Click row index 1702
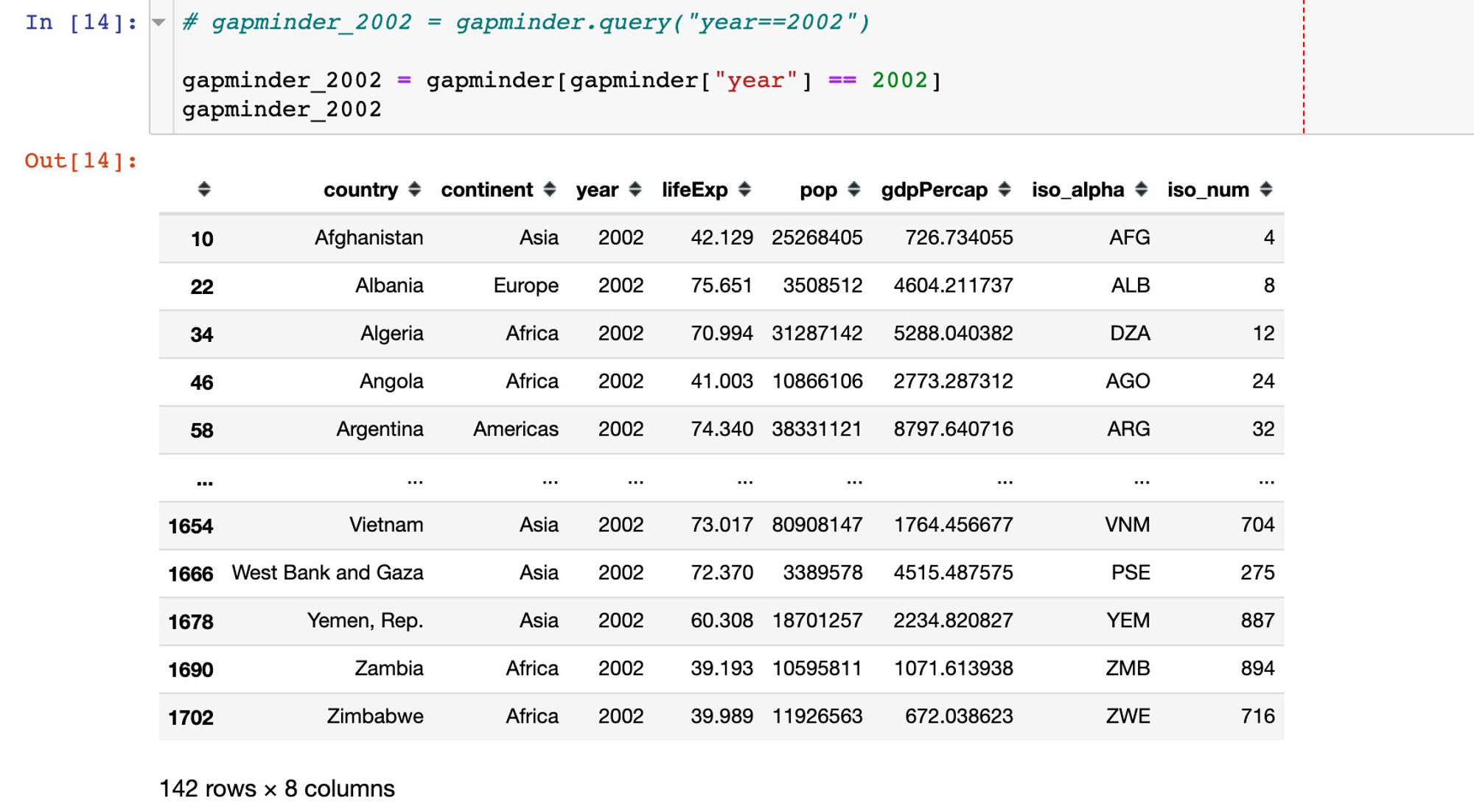Viewport: 1474px width, 812px height. click(x=191, y=718)
